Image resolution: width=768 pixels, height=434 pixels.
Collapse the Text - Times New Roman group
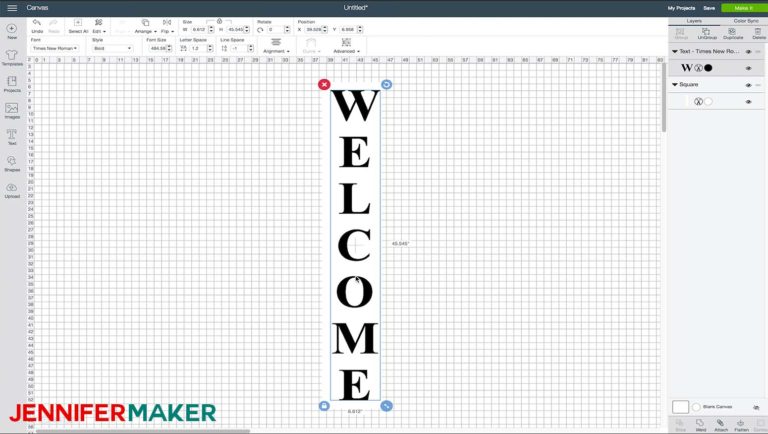click(x=674, y=51)
